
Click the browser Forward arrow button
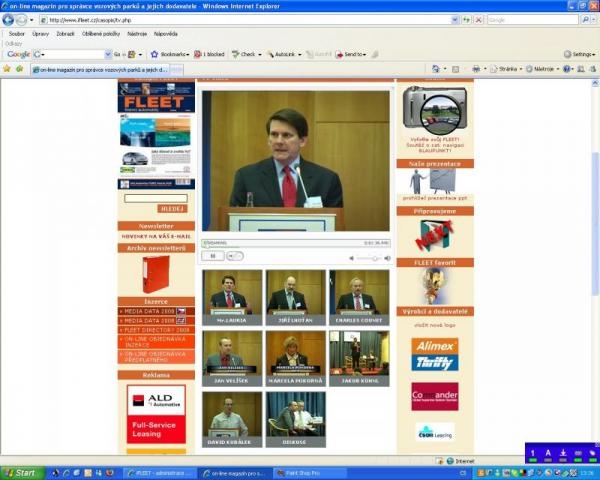point(21,20)
